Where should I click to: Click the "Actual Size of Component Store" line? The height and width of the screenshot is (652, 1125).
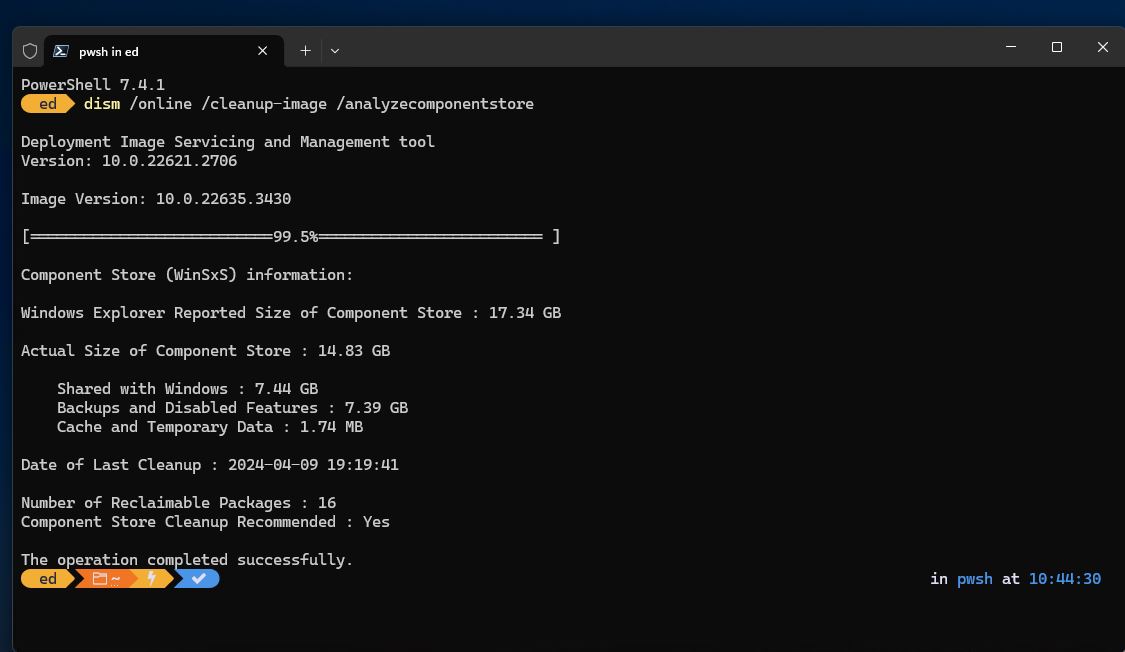(205, 351)
